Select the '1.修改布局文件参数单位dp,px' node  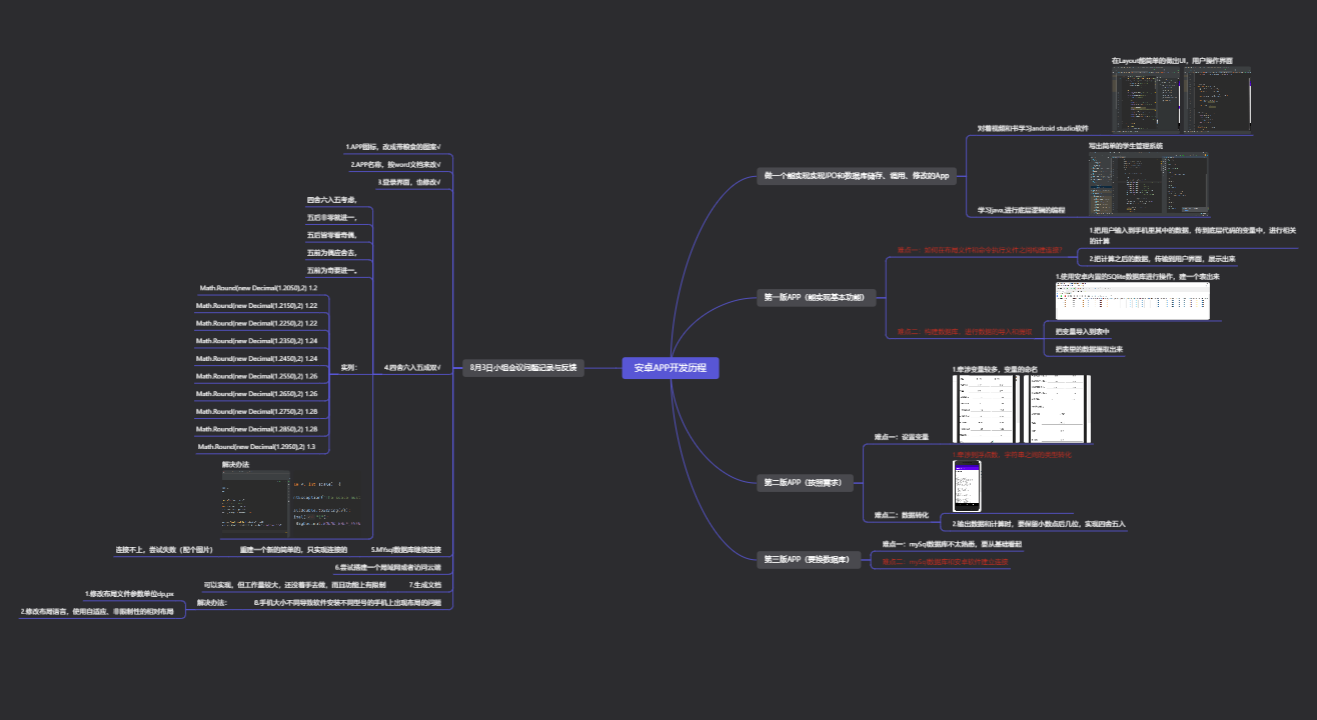130,594
